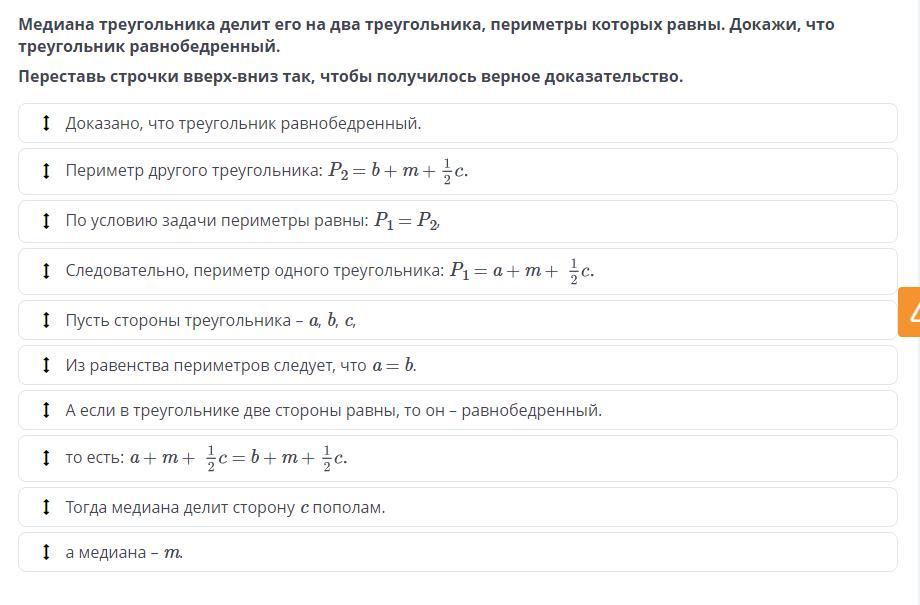Click the handle beside 'А если в треугольнике'
This screenshot has width=920, height=605.
coord(46,410)
